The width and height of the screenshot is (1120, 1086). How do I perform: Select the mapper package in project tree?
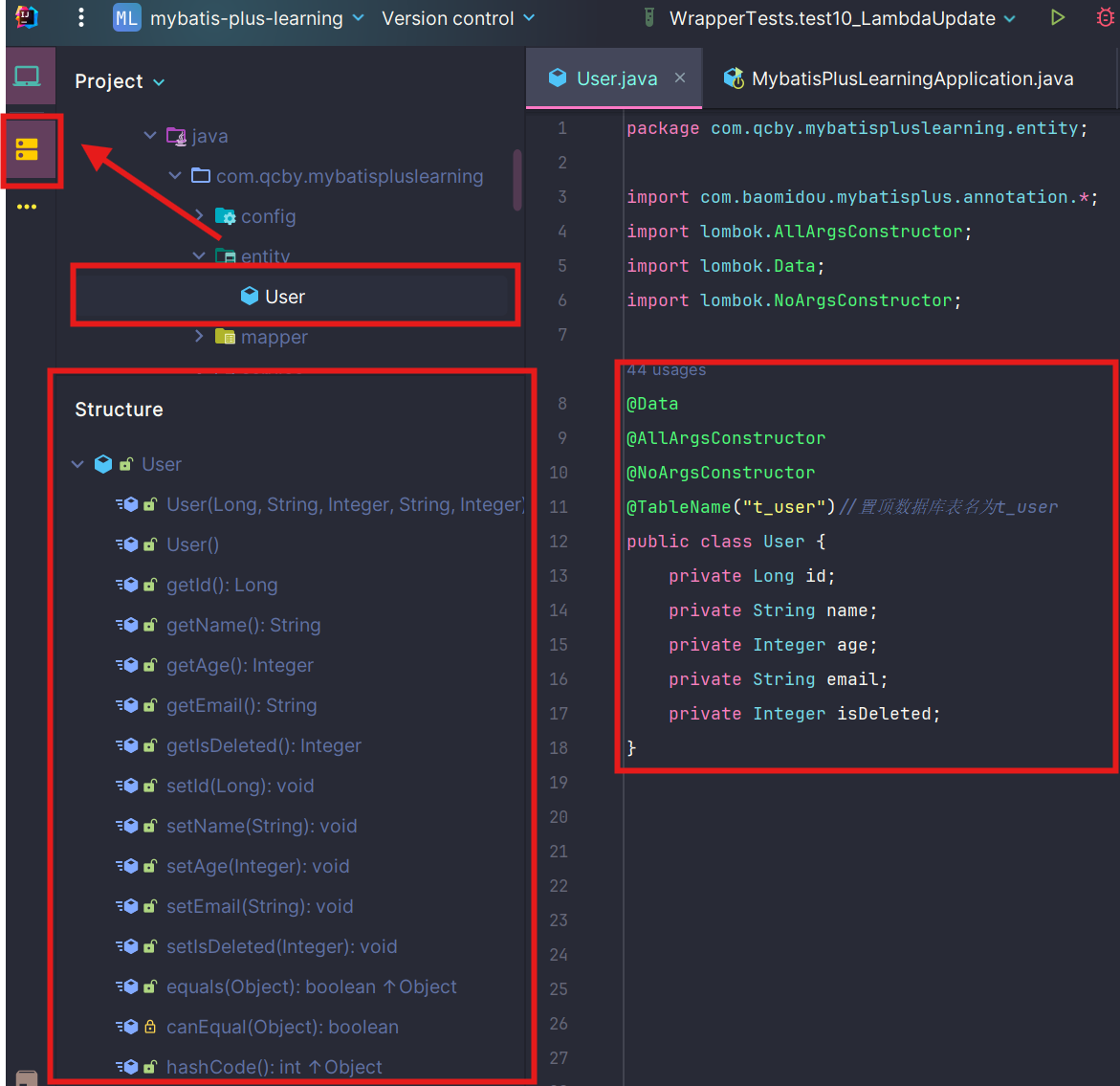(x=275, y=337)
